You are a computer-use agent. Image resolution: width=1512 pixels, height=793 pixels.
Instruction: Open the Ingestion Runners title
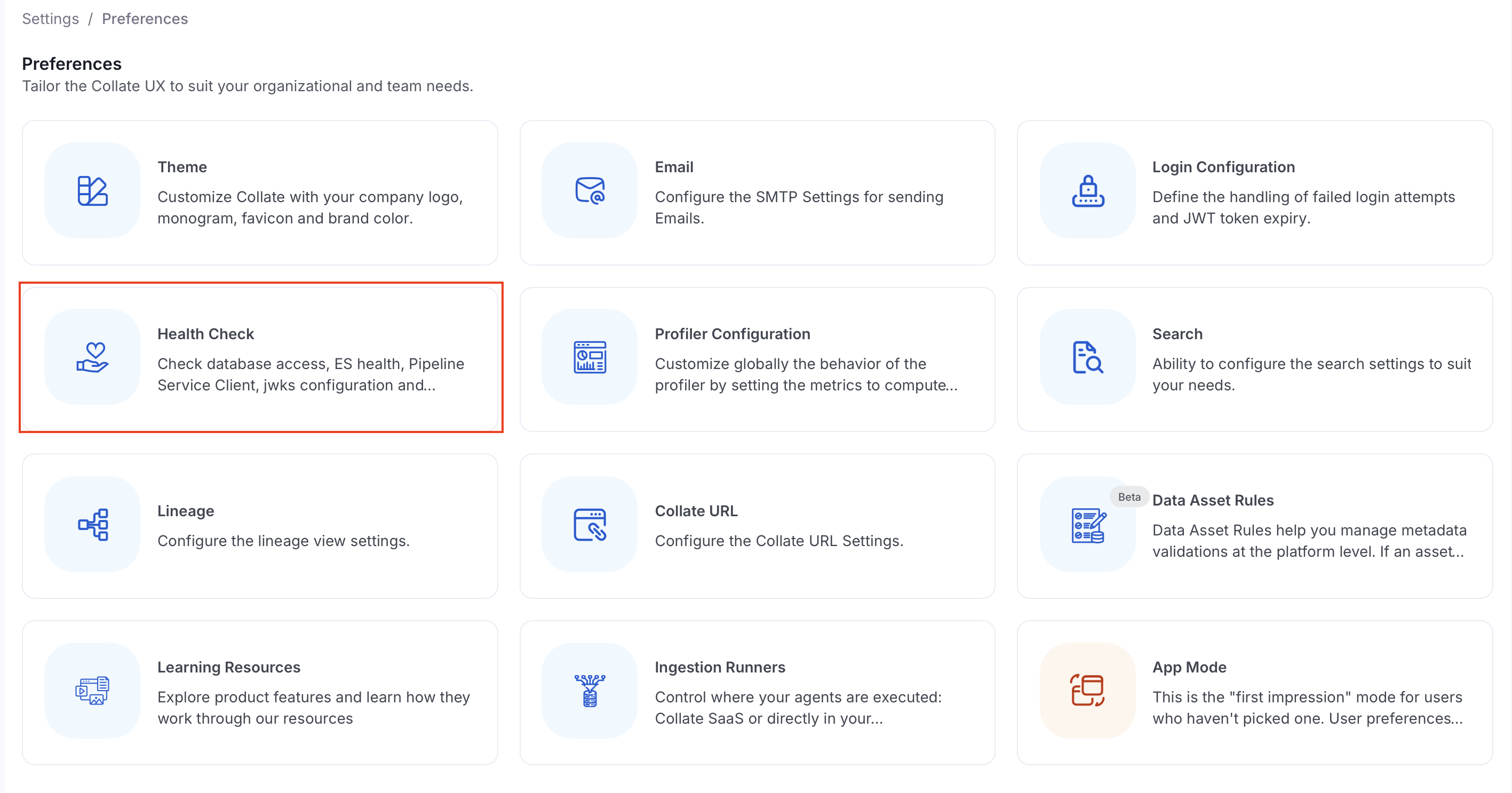720,667
